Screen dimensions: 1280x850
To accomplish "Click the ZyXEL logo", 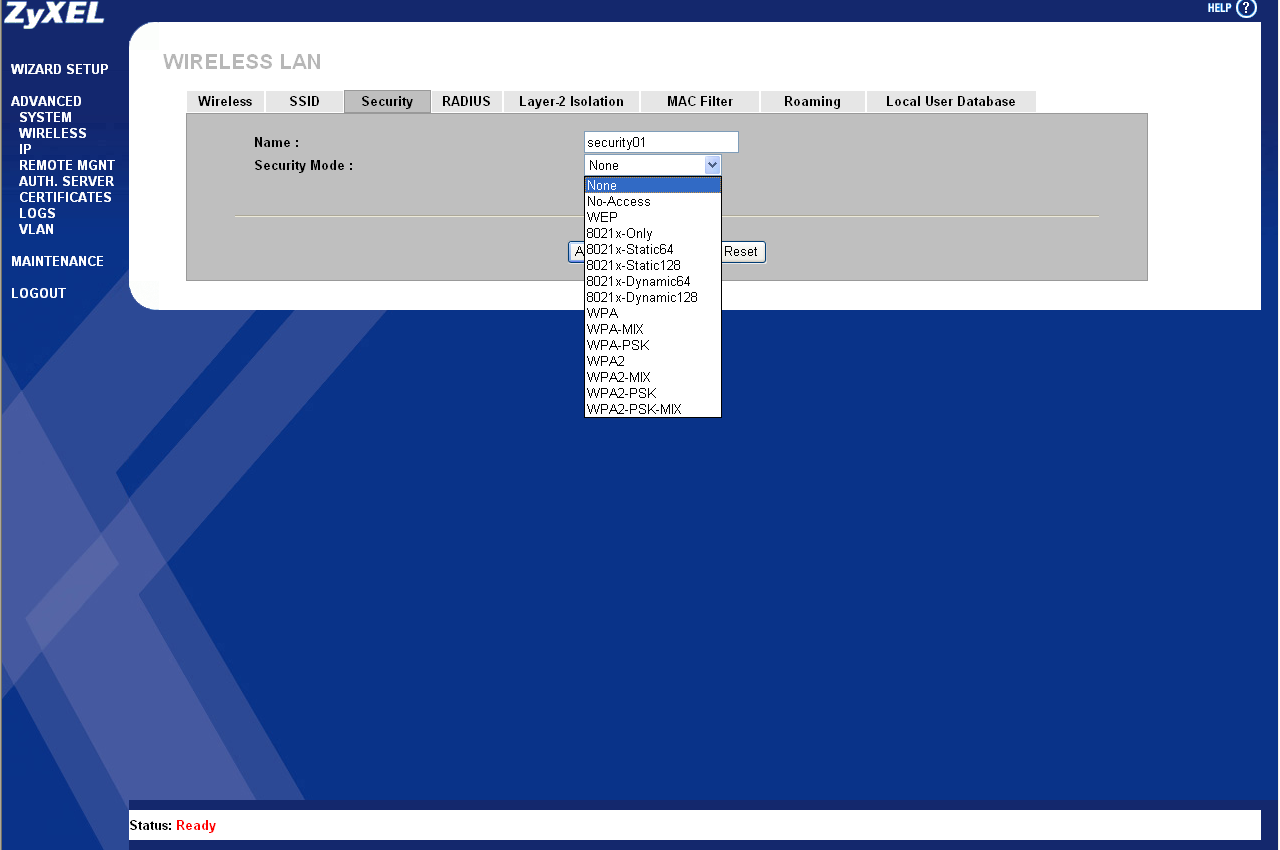I will tap(54, 14).
